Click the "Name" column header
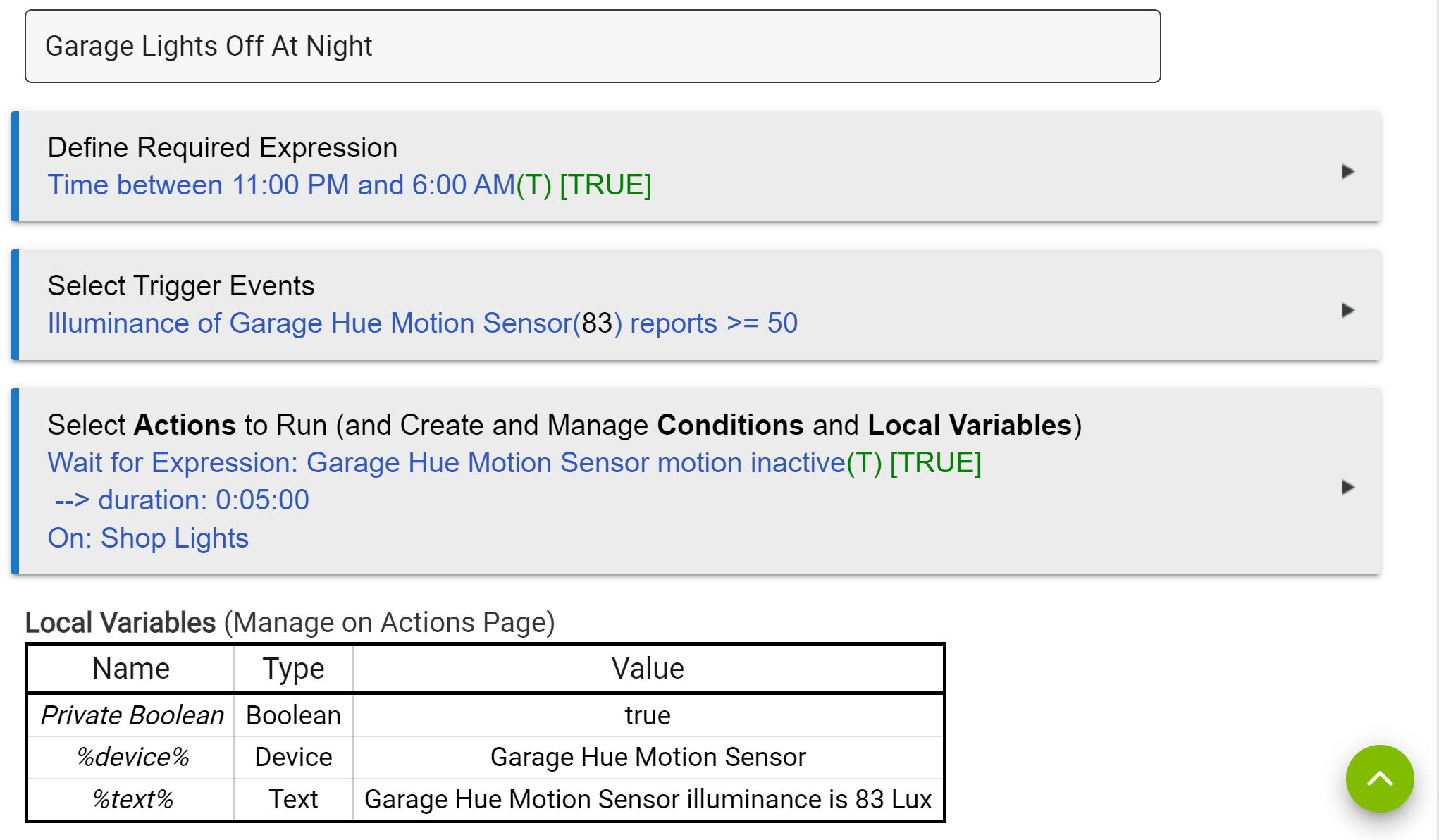Screen dimensions: 1439x840 130,669
